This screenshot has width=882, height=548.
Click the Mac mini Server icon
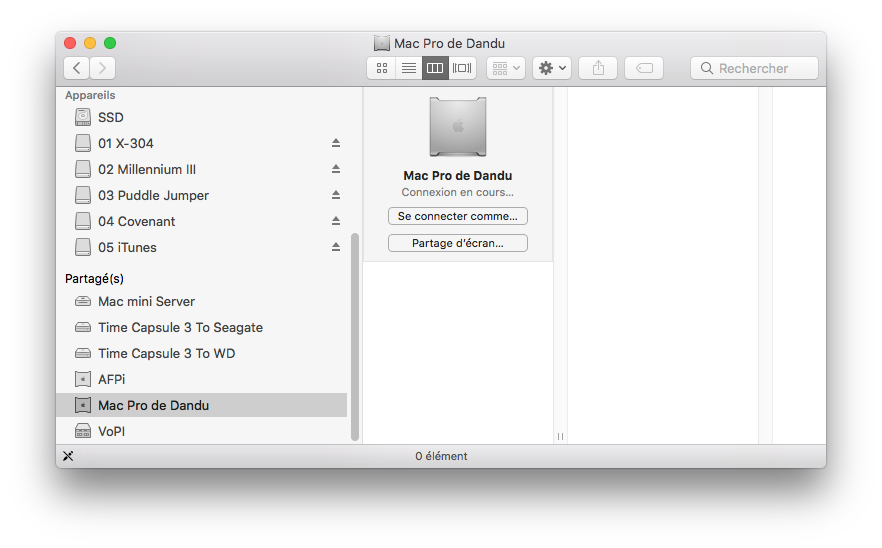click(83, 301)
